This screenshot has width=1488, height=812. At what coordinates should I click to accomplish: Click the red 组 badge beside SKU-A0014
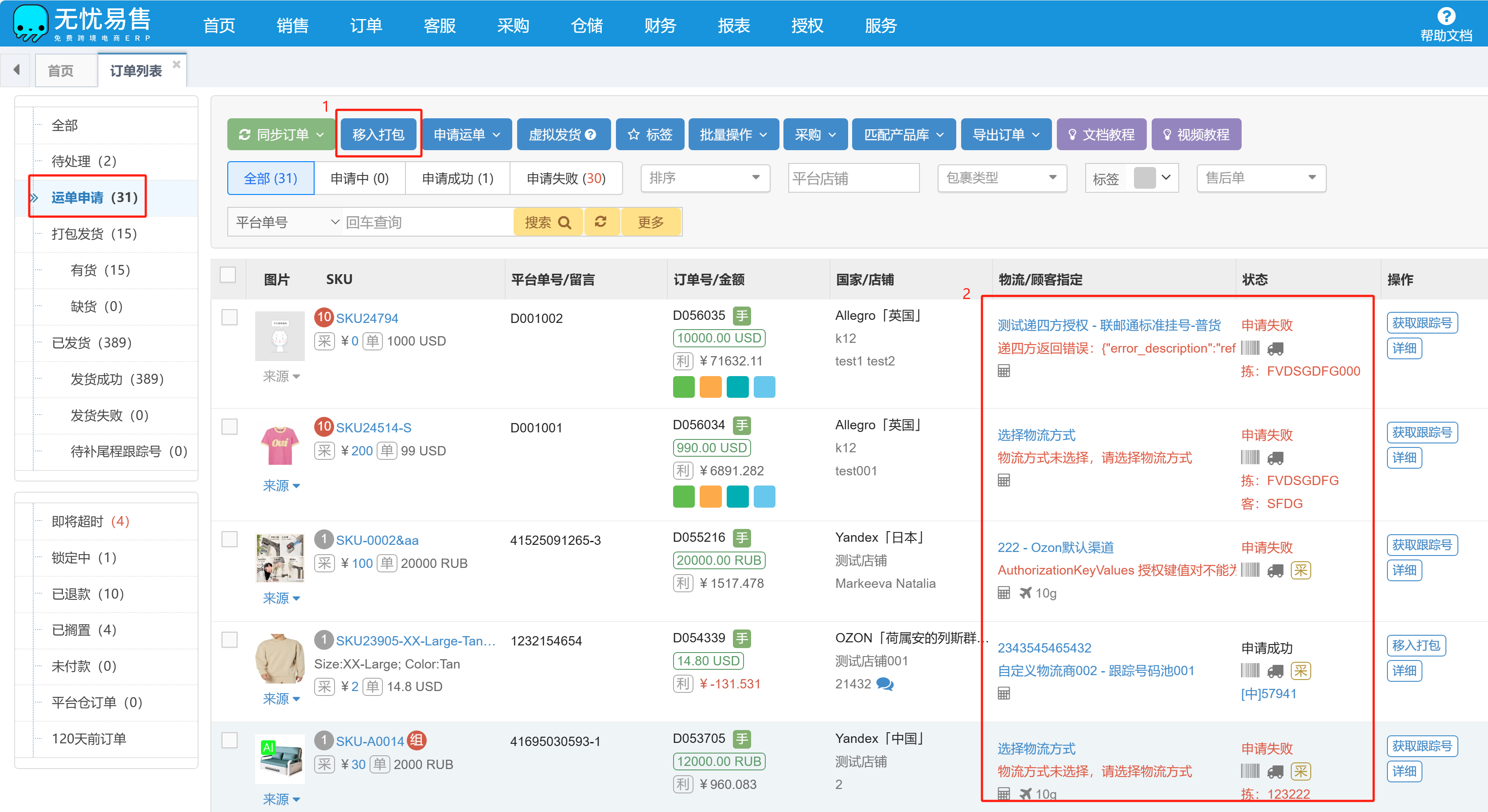click(416, 740)
